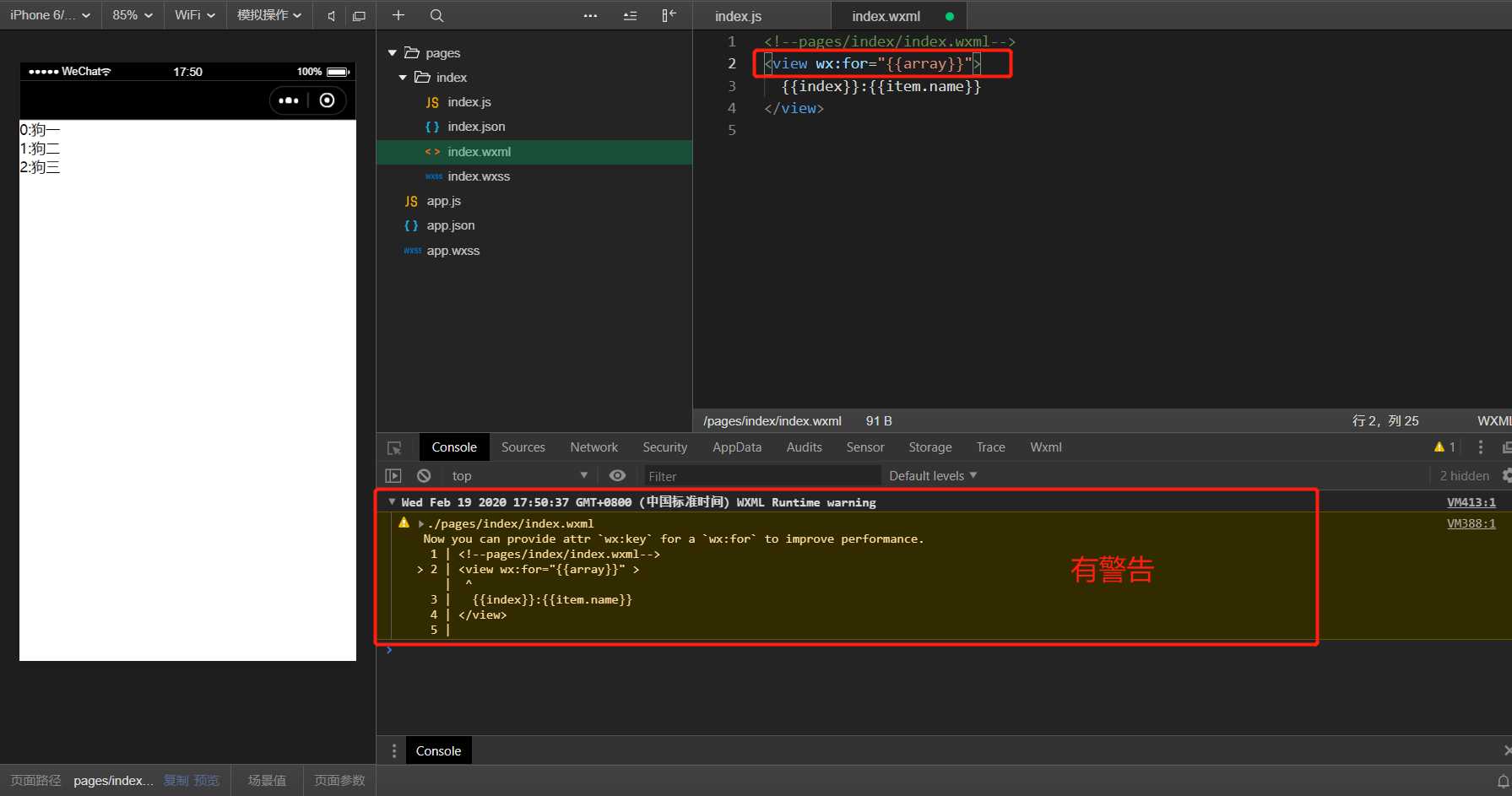This screenshot has width=1512, height=796.
Task: Open devtools customize kebab menu
Action: click(x=1480, y=447)
